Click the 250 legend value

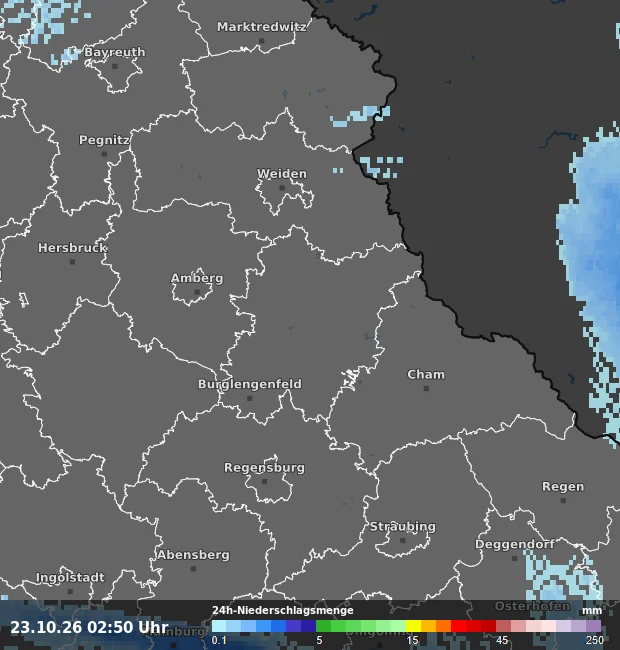595,640
